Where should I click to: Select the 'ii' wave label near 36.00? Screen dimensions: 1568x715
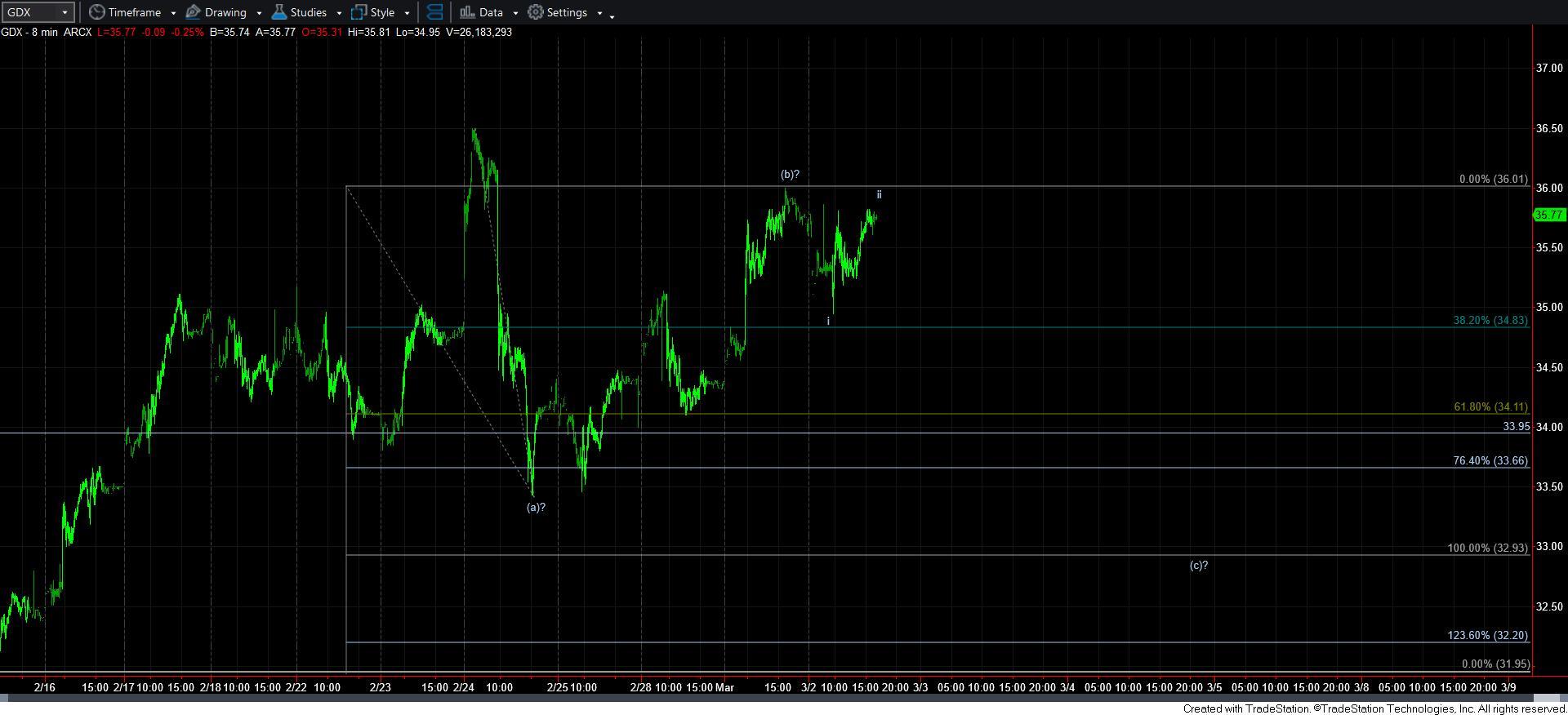click(x=879, y=194)
